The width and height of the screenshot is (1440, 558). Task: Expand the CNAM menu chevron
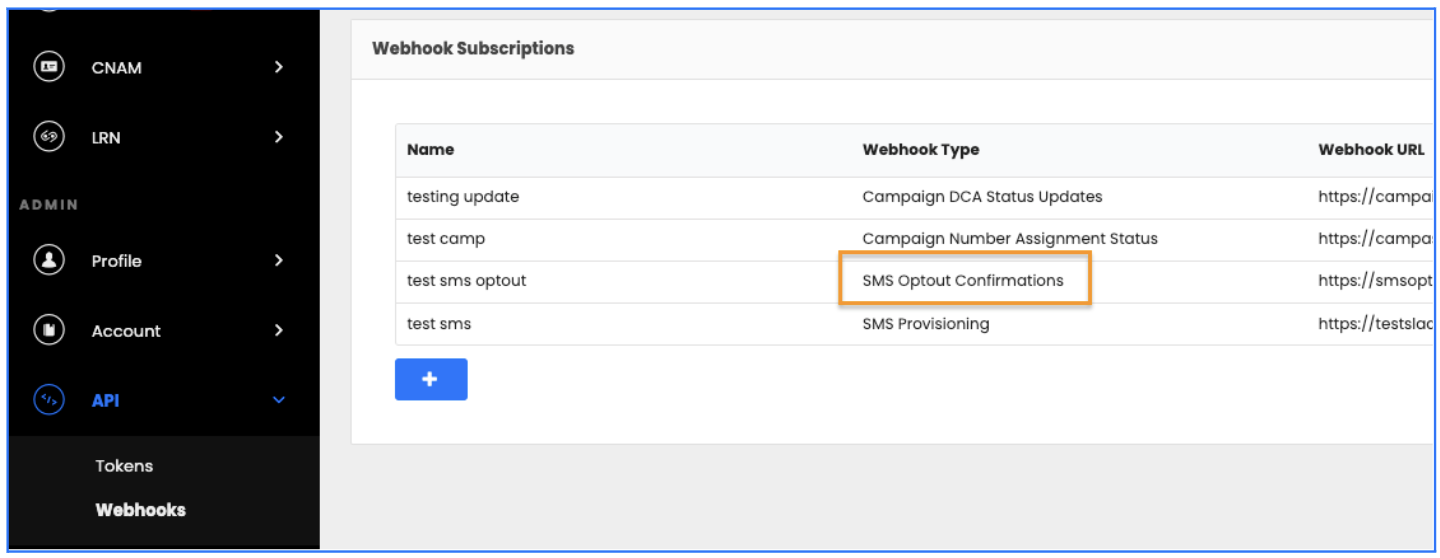tap(279, 67)
